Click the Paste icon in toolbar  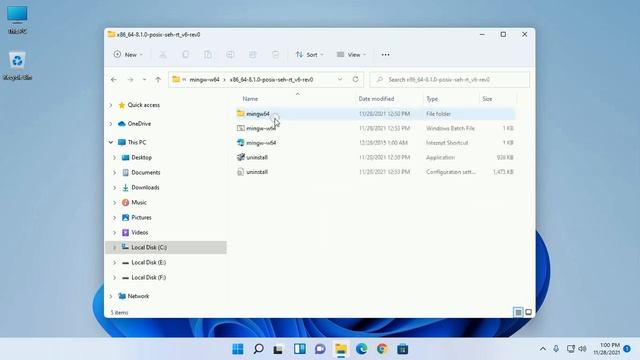[x=208, y=54]
